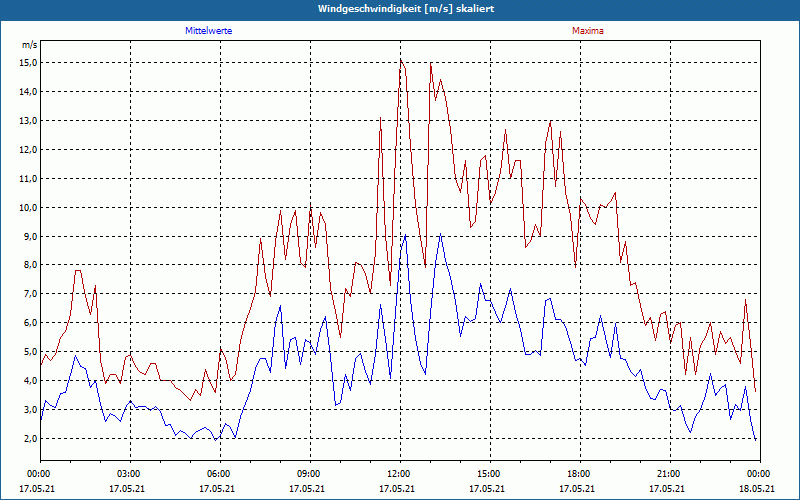Click the 13,0 y-axis value
The width and height of the screenshot is (800, 500).
[x=29, y=121]
